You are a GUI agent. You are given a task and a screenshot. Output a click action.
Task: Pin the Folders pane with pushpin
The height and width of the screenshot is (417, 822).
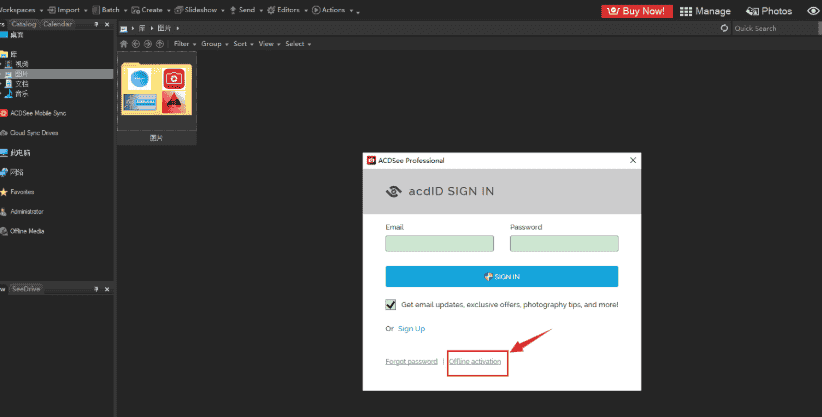[96, 23]
